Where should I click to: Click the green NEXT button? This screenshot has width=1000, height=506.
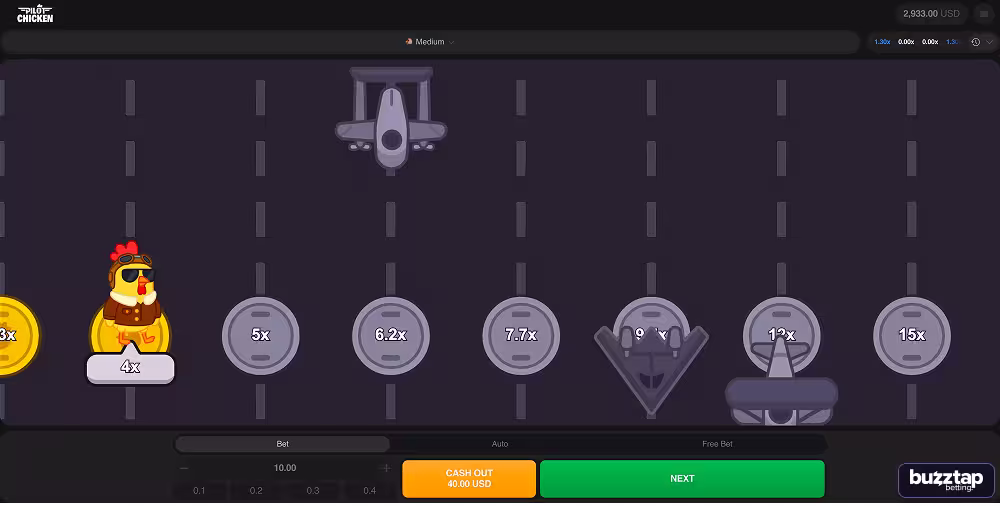click(x=682, y=479)
